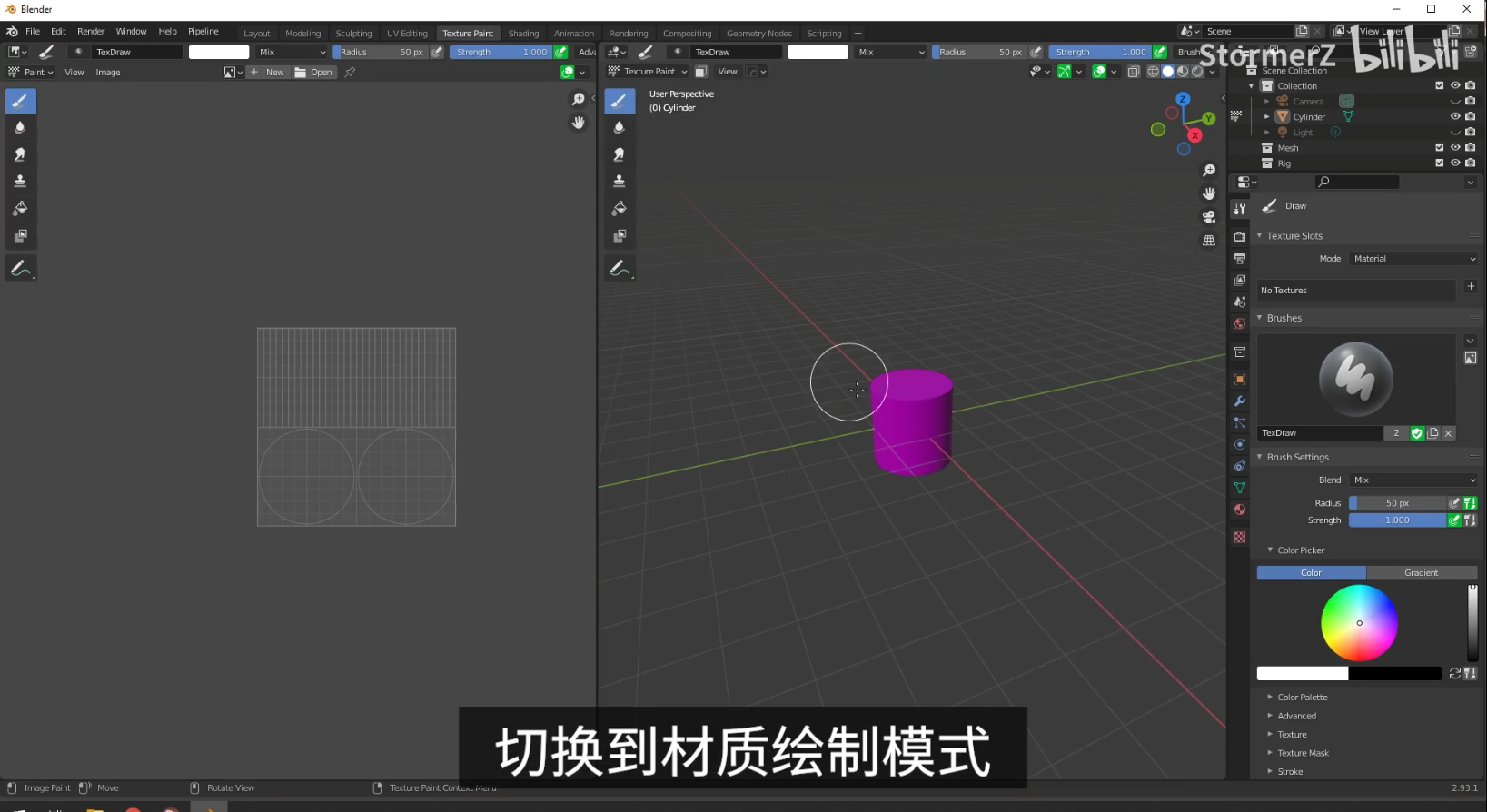Select the Smear tool in 3D viewport

tap(620, 155)
